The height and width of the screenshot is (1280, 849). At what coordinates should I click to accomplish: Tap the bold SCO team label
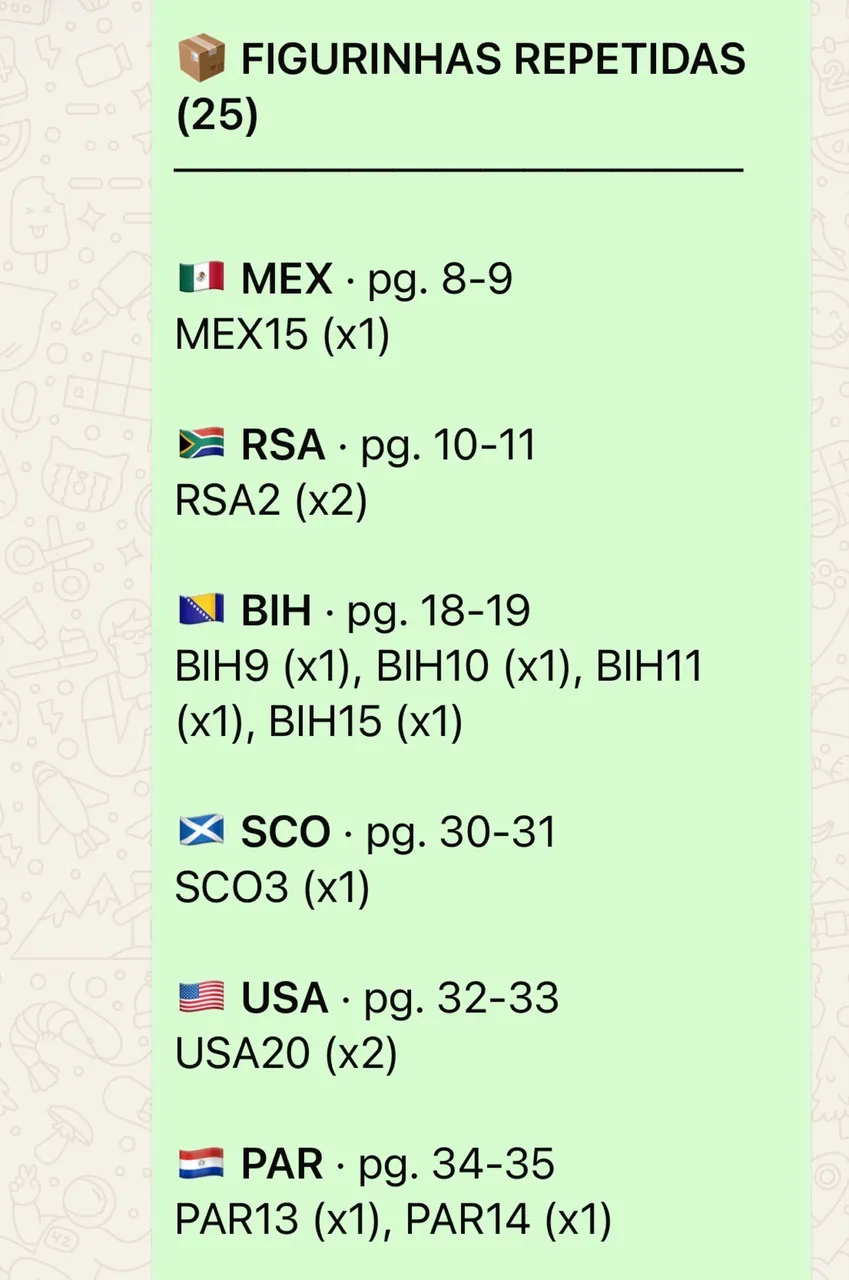click(285, 832)
